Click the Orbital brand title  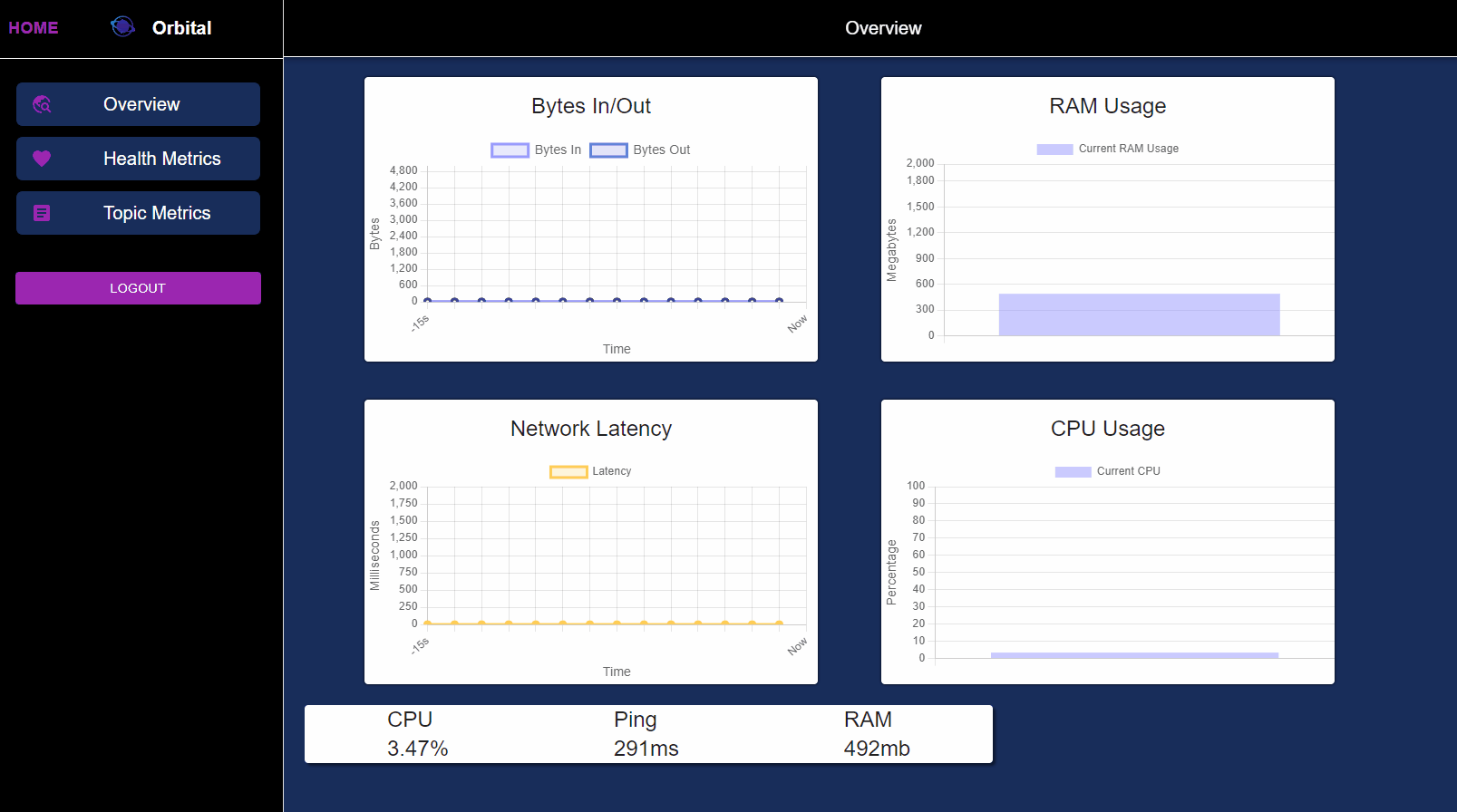pyautogui.click(x=182, y=28)
